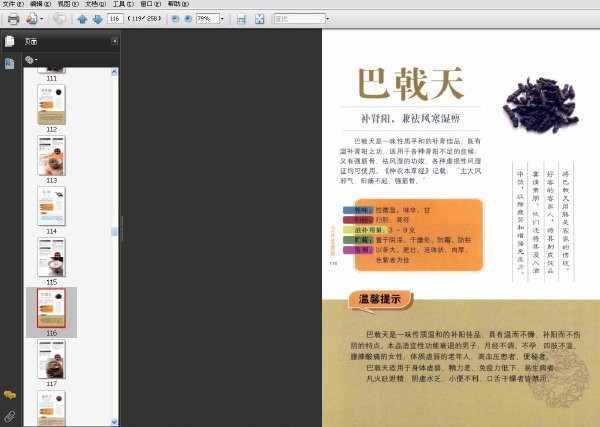Click the zoom out minus button
This screenshot has width=600, height=427.
(175, 18)
